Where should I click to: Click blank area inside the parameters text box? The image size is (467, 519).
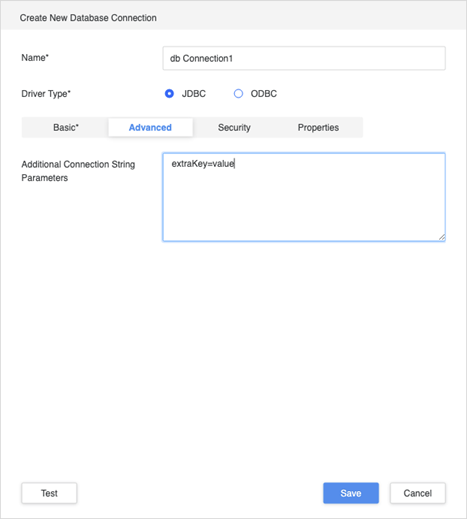click(x=304, y=207)
